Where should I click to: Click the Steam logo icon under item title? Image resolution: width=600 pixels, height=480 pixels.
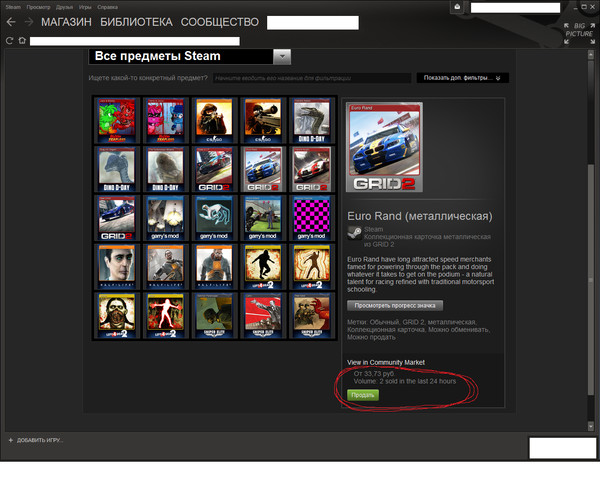click(354, 232)
